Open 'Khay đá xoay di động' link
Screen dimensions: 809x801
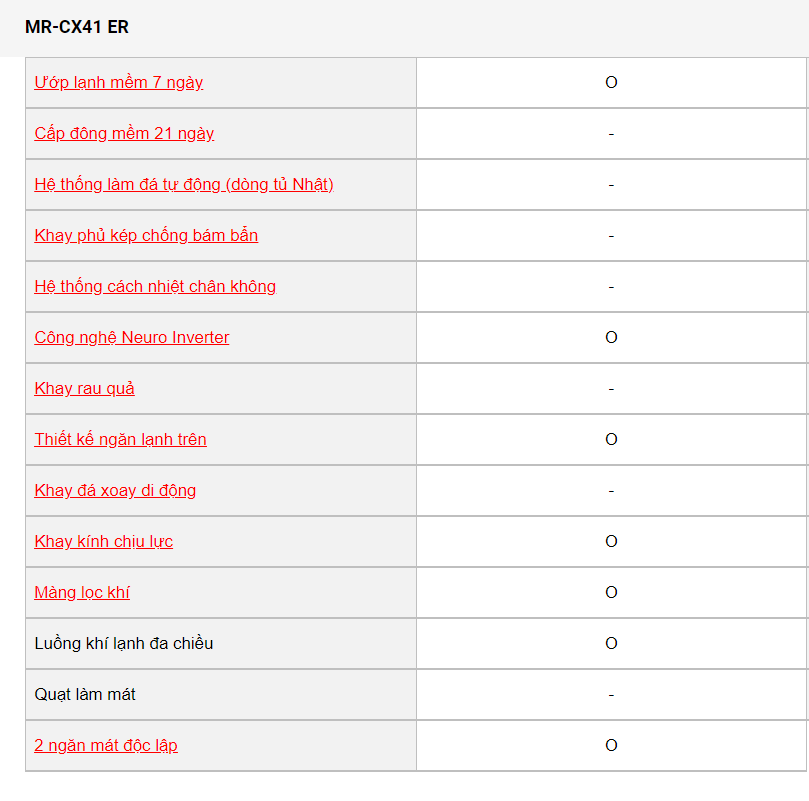tap(115, 490)
